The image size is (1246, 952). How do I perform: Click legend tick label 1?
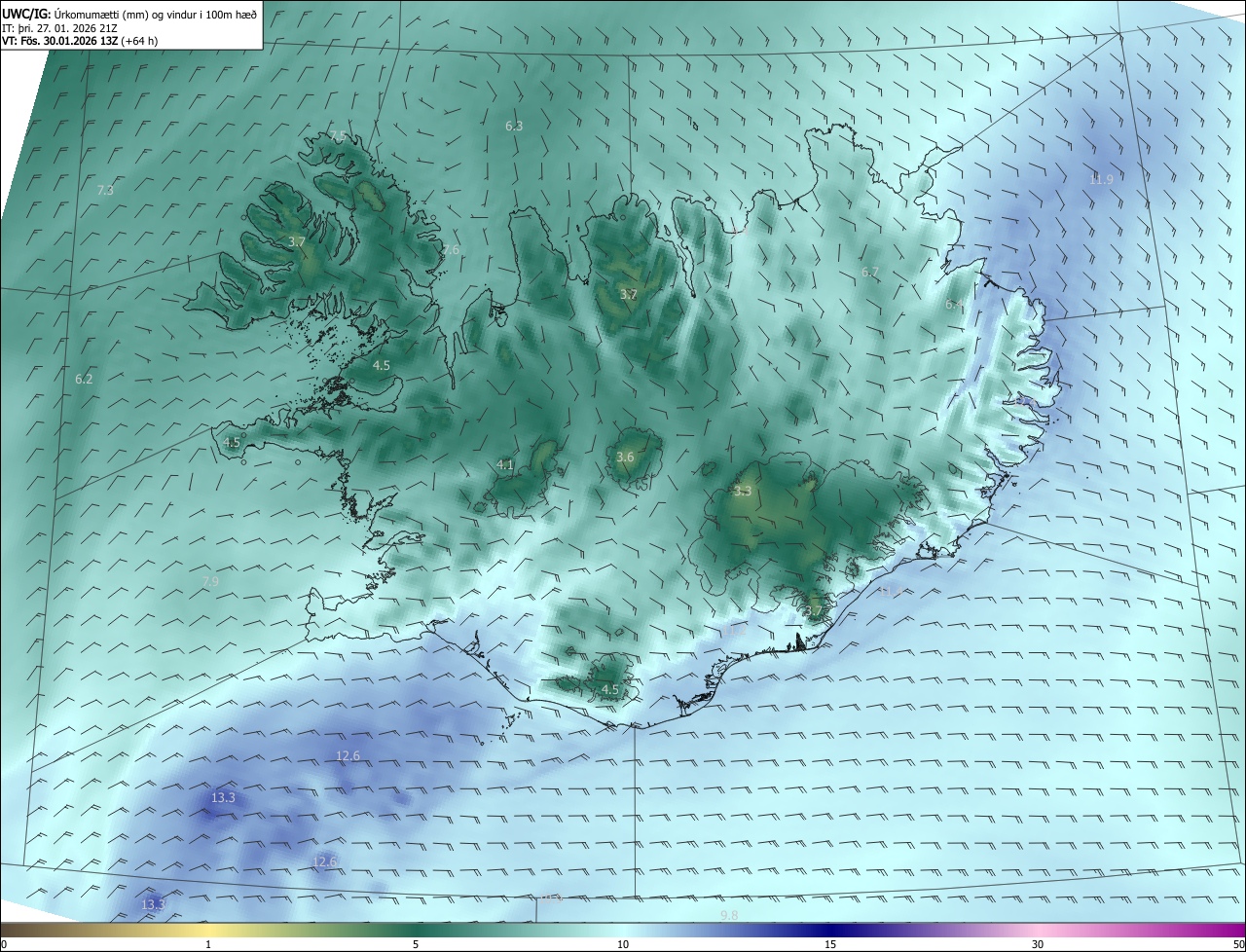click(x=208, y=944)
